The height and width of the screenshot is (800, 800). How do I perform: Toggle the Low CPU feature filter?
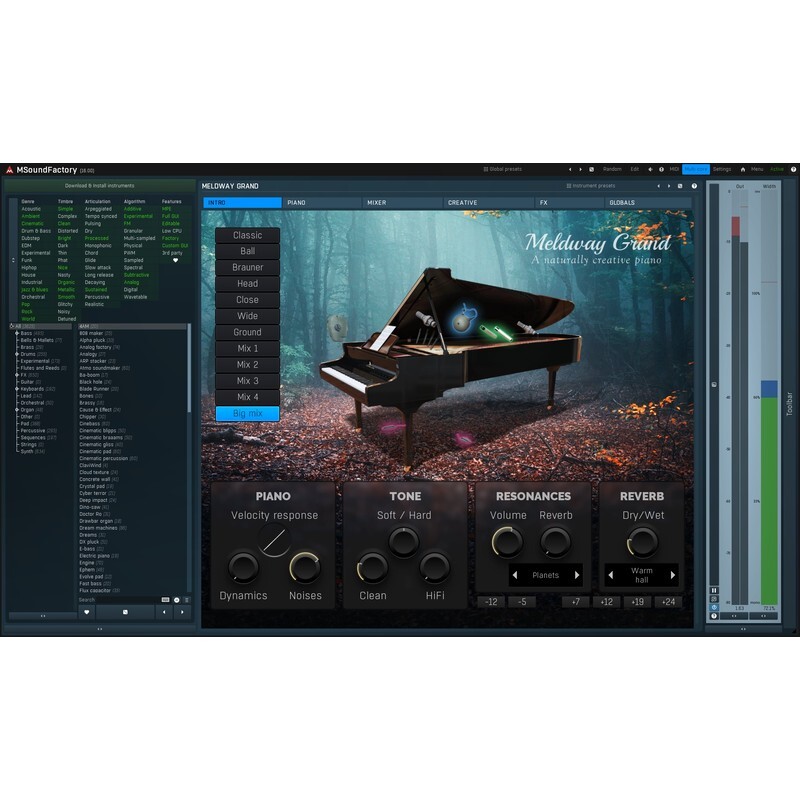[171, 231]
